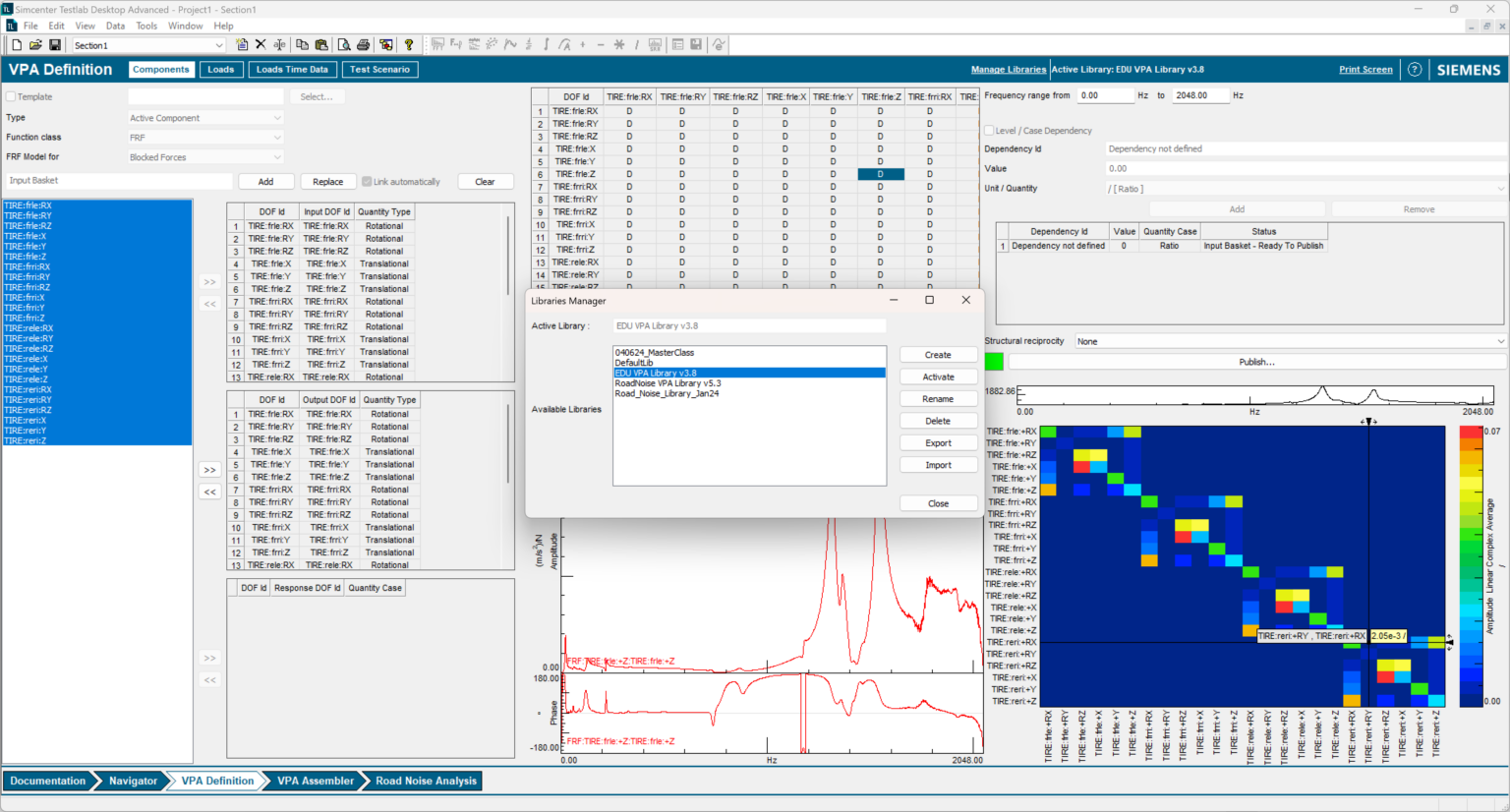Click the Help question mark toolbar icon

(x=409, y=44)
